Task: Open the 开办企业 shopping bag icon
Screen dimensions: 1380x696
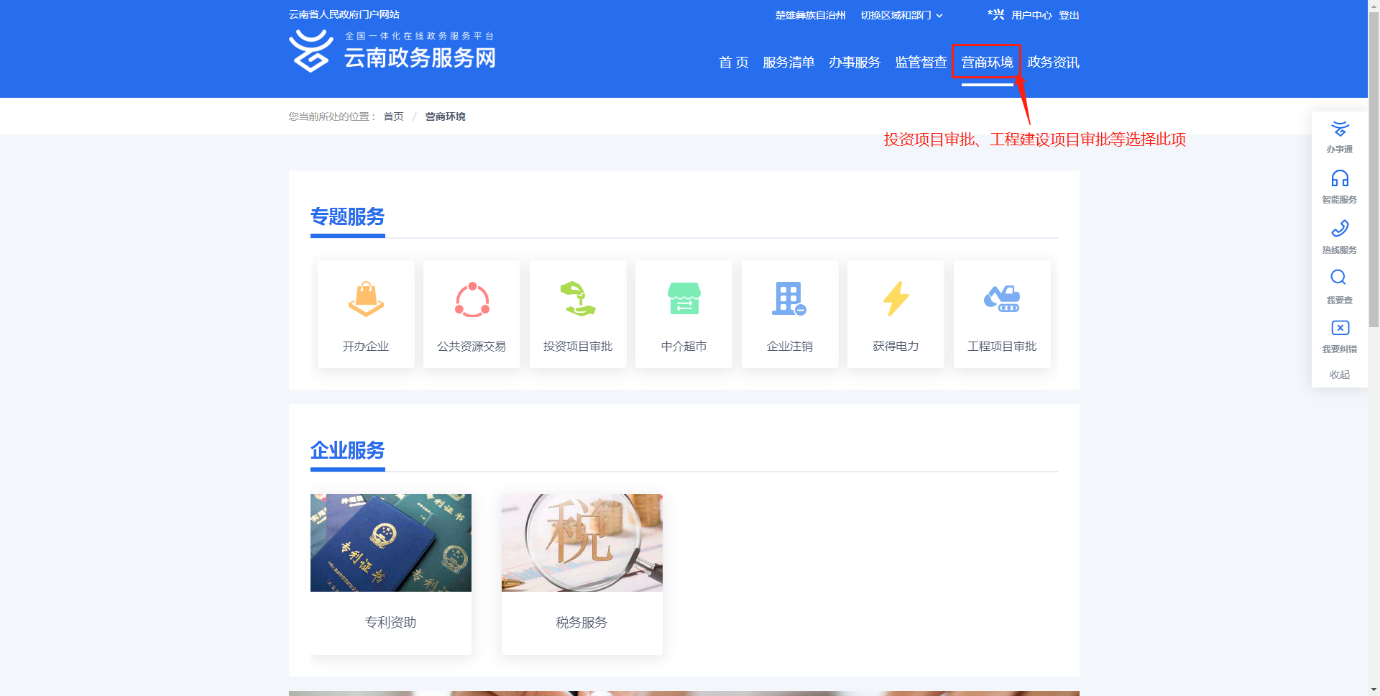Action: pyautogui.click(x=366, y=299)
